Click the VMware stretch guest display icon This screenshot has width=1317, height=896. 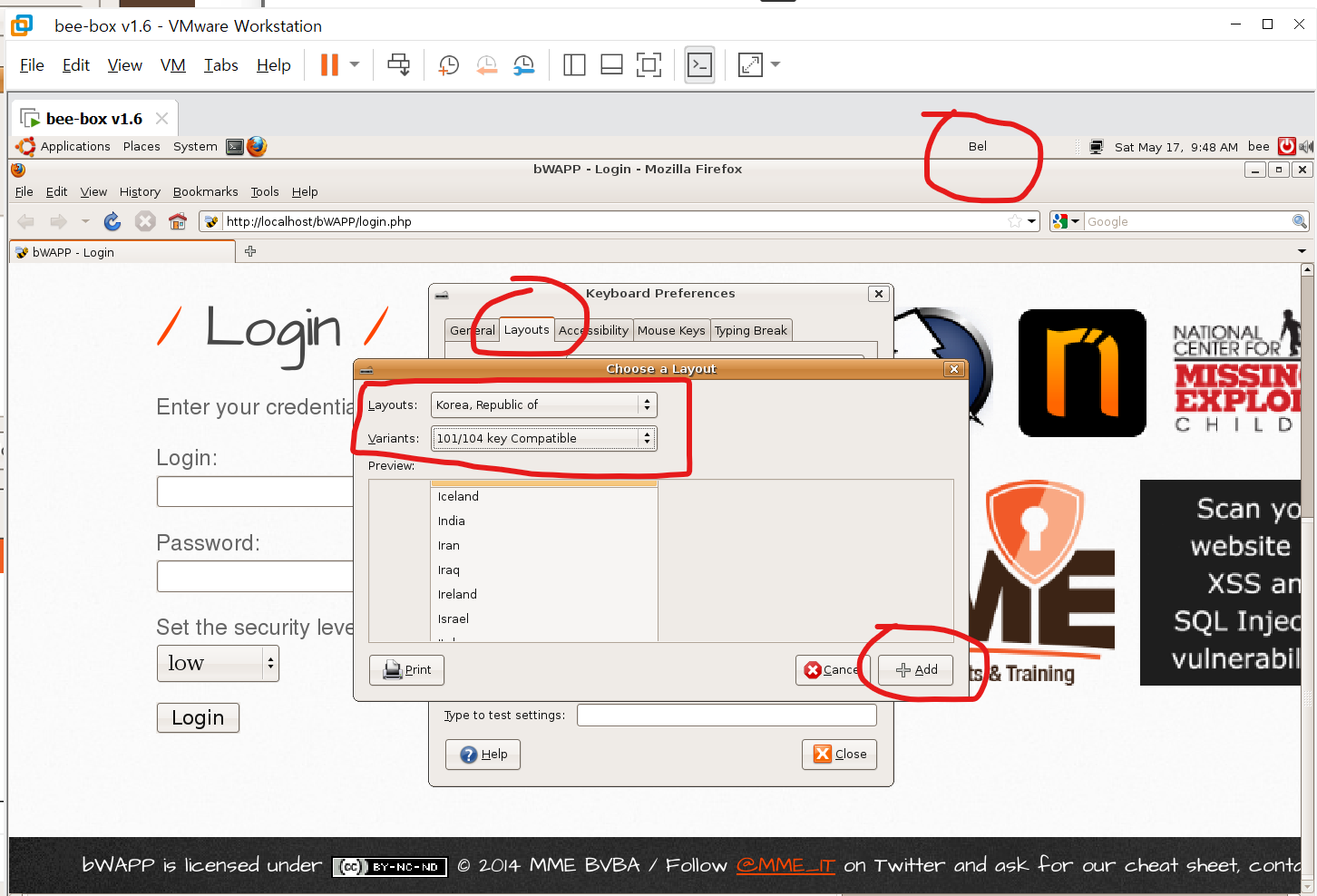[750, 64]
